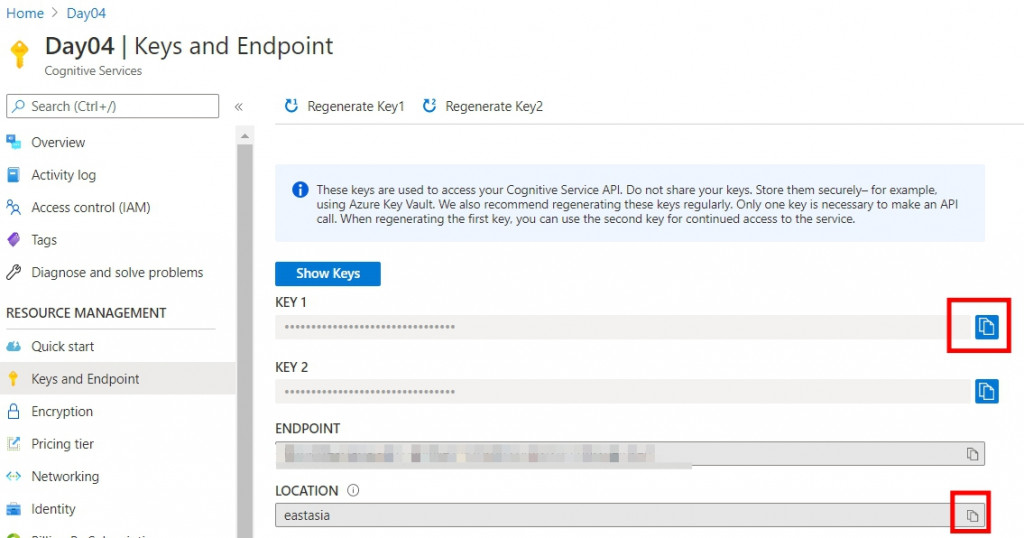Click the Pricing tier edit icon
The height and width of the screenshot is (538, 1024).
pos(13,444)
